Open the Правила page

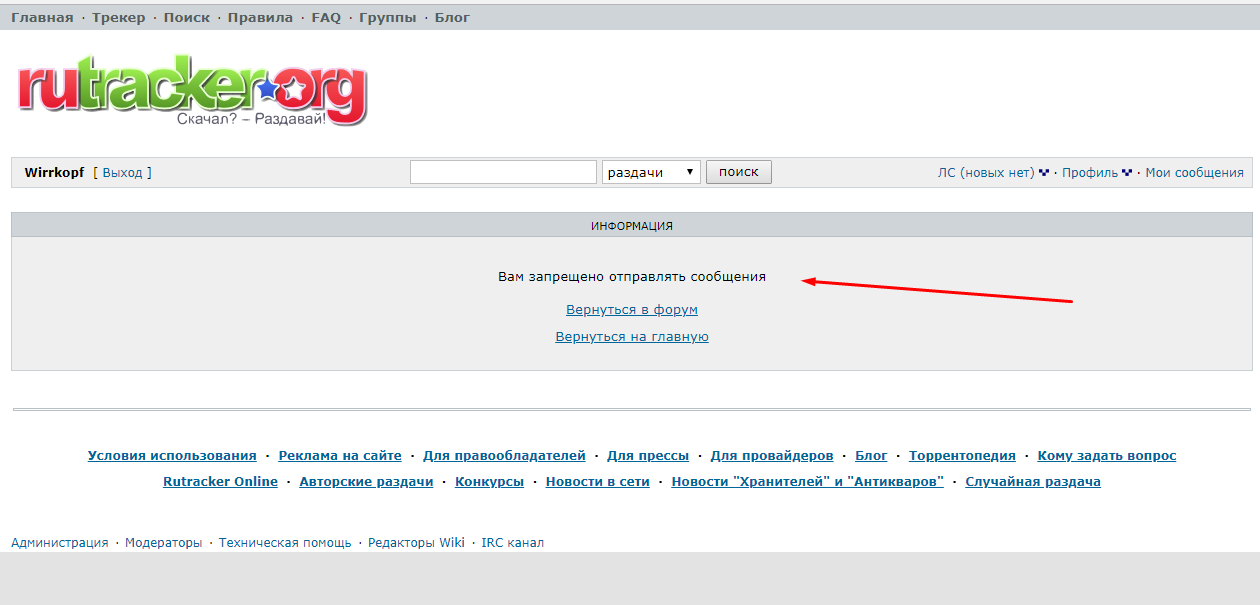point(260,18)
